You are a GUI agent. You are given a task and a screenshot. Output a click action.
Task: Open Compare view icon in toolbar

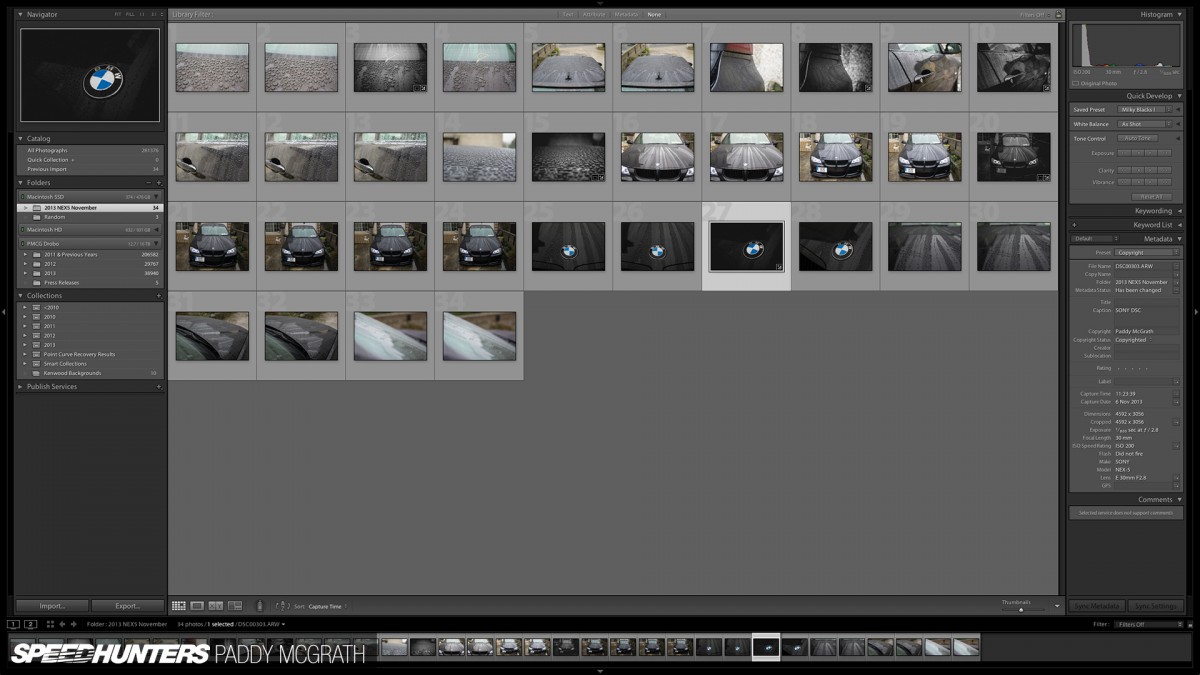pos(215,606)
